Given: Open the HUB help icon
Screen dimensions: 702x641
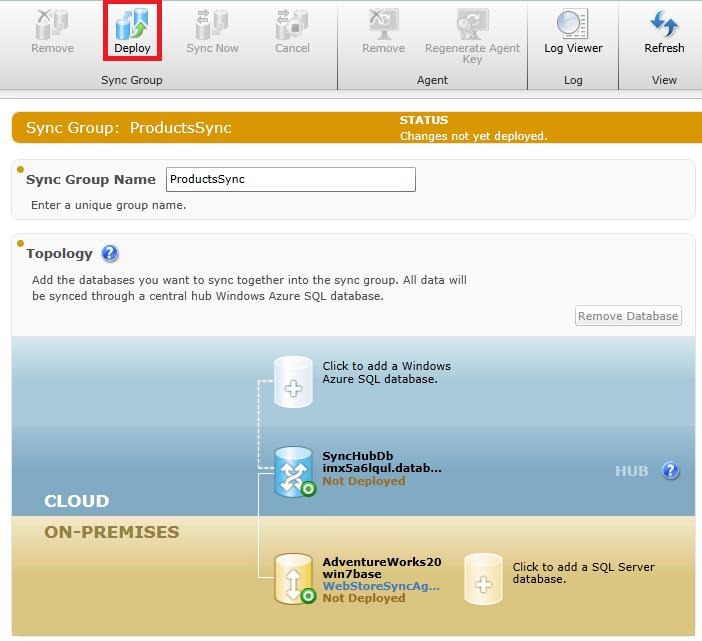Looking at the screenshot, I should (670, 470).
